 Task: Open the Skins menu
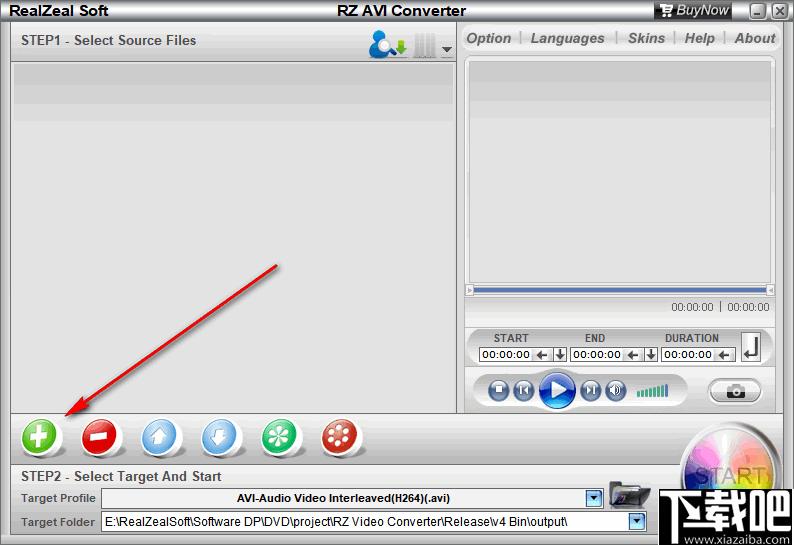point(646,38)
